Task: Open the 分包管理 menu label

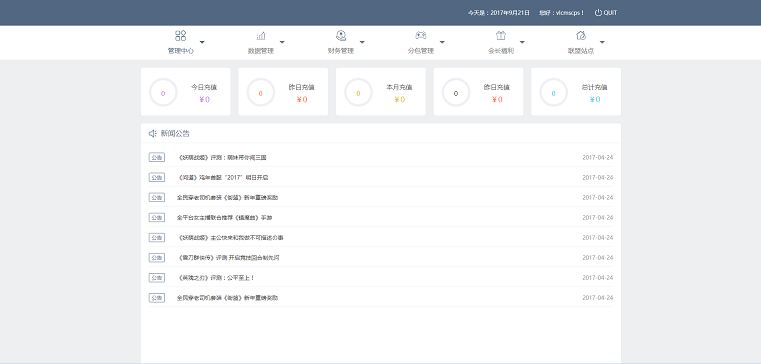Action: (420, 51)
